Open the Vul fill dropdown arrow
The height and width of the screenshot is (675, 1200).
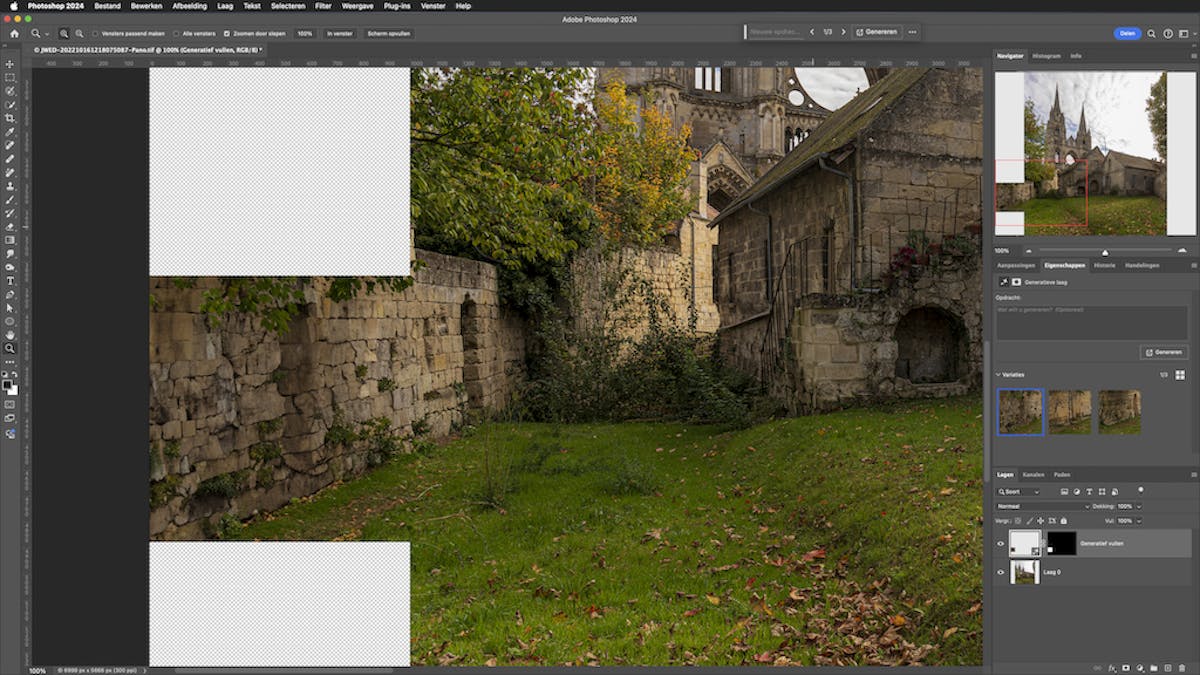click(1139, 521)
